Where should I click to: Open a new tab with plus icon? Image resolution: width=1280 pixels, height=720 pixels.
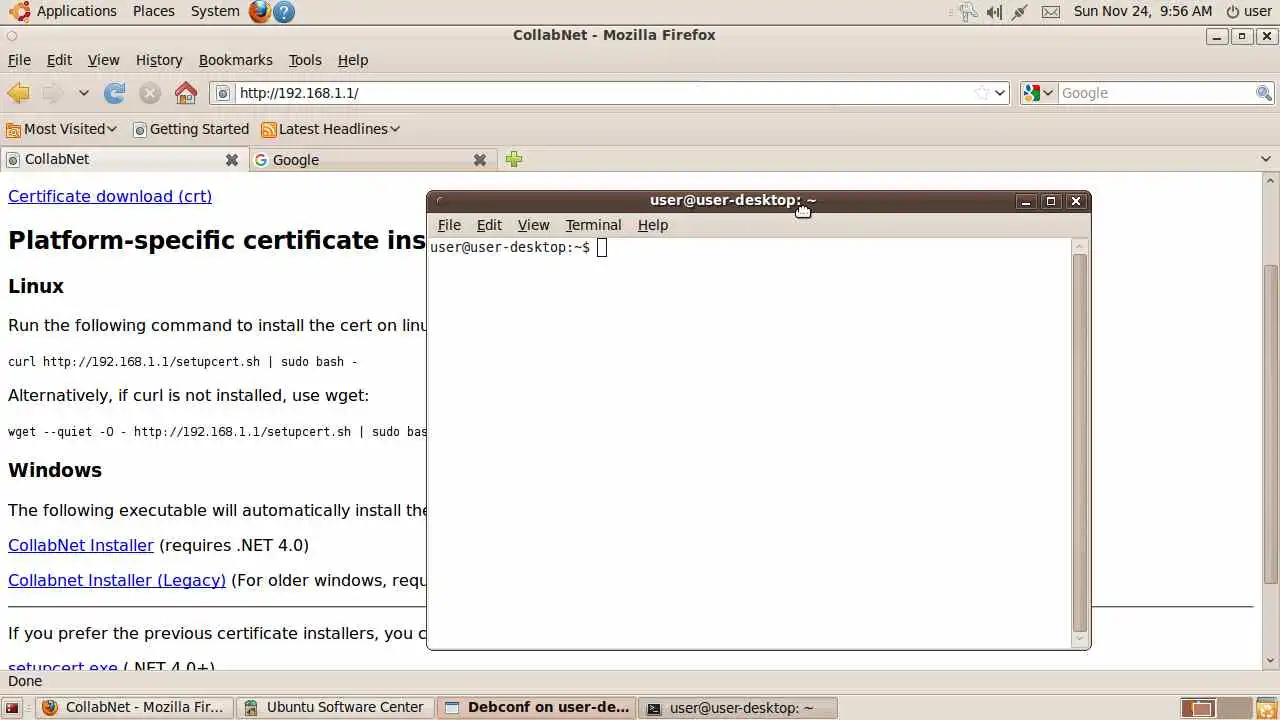point(514,159)
